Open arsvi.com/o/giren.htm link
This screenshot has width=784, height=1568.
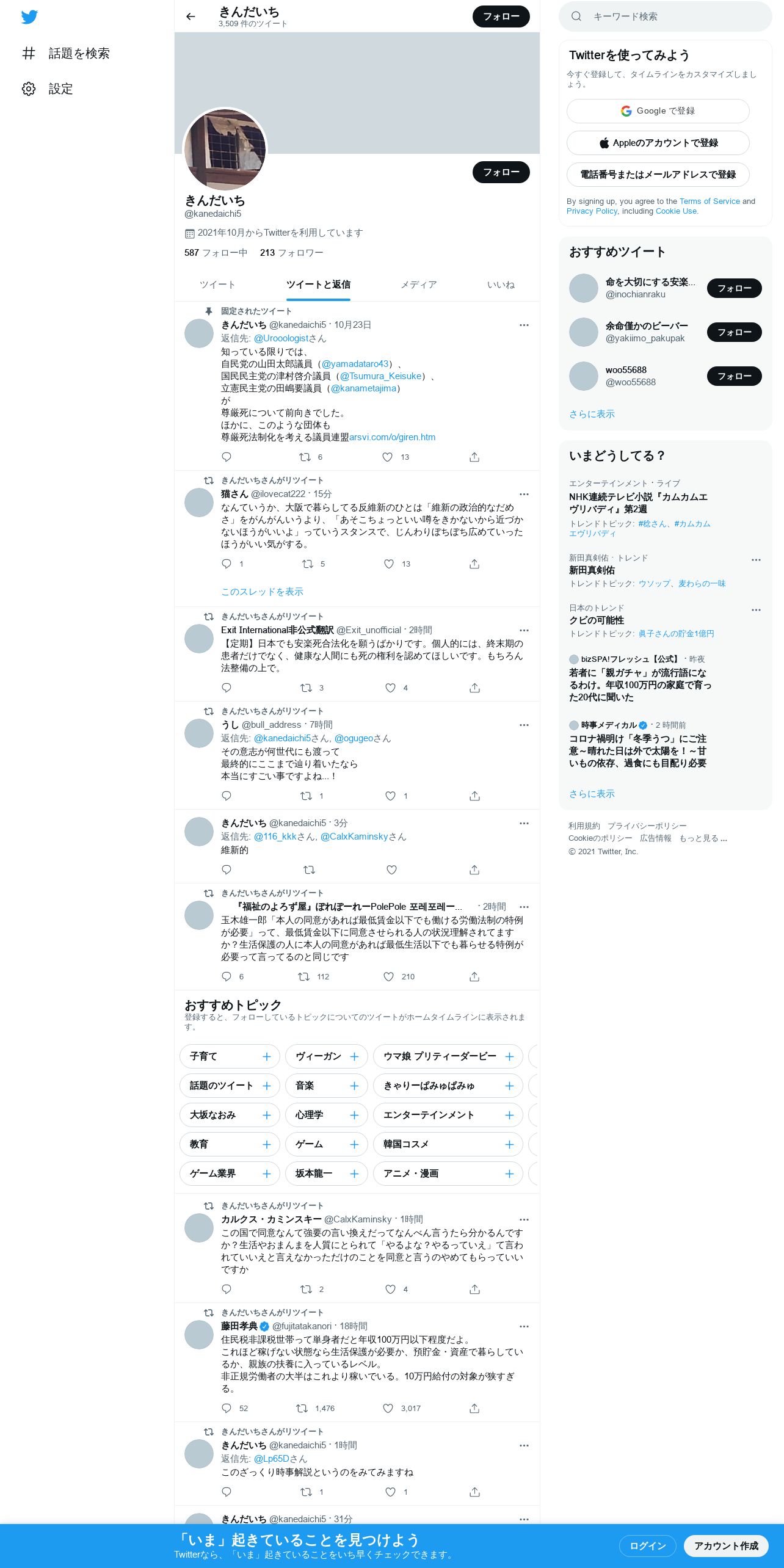click(392, 437)
